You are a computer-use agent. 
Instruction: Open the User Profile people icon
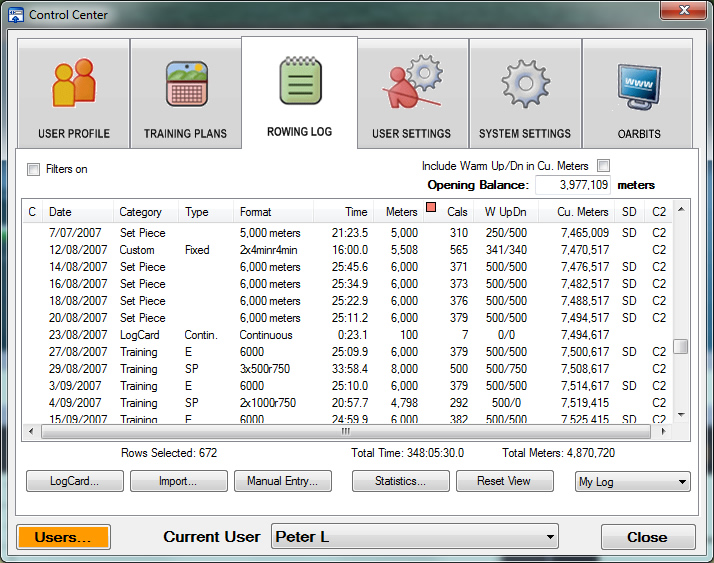coord(73,84)
